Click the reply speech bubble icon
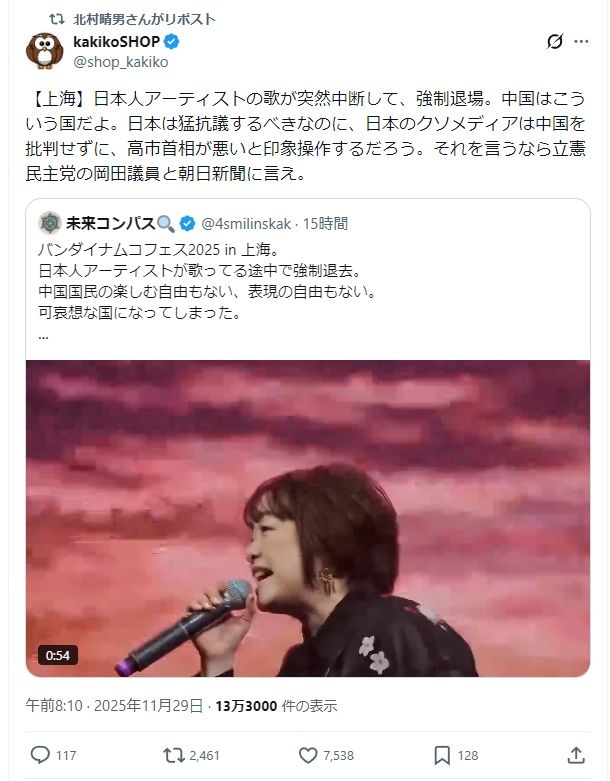Screen dimensions: 610x781 coord(40,755)
